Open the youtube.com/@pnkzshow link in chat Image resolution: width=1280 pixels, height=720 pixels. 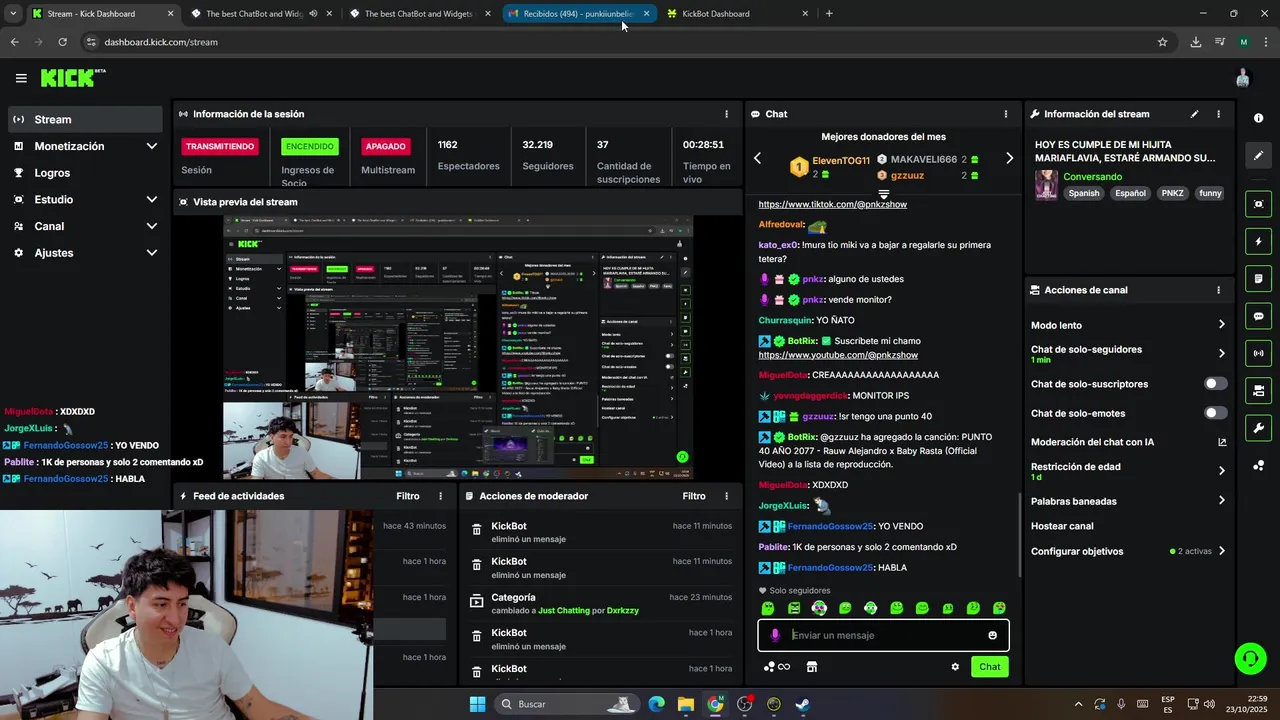(838, 355)
